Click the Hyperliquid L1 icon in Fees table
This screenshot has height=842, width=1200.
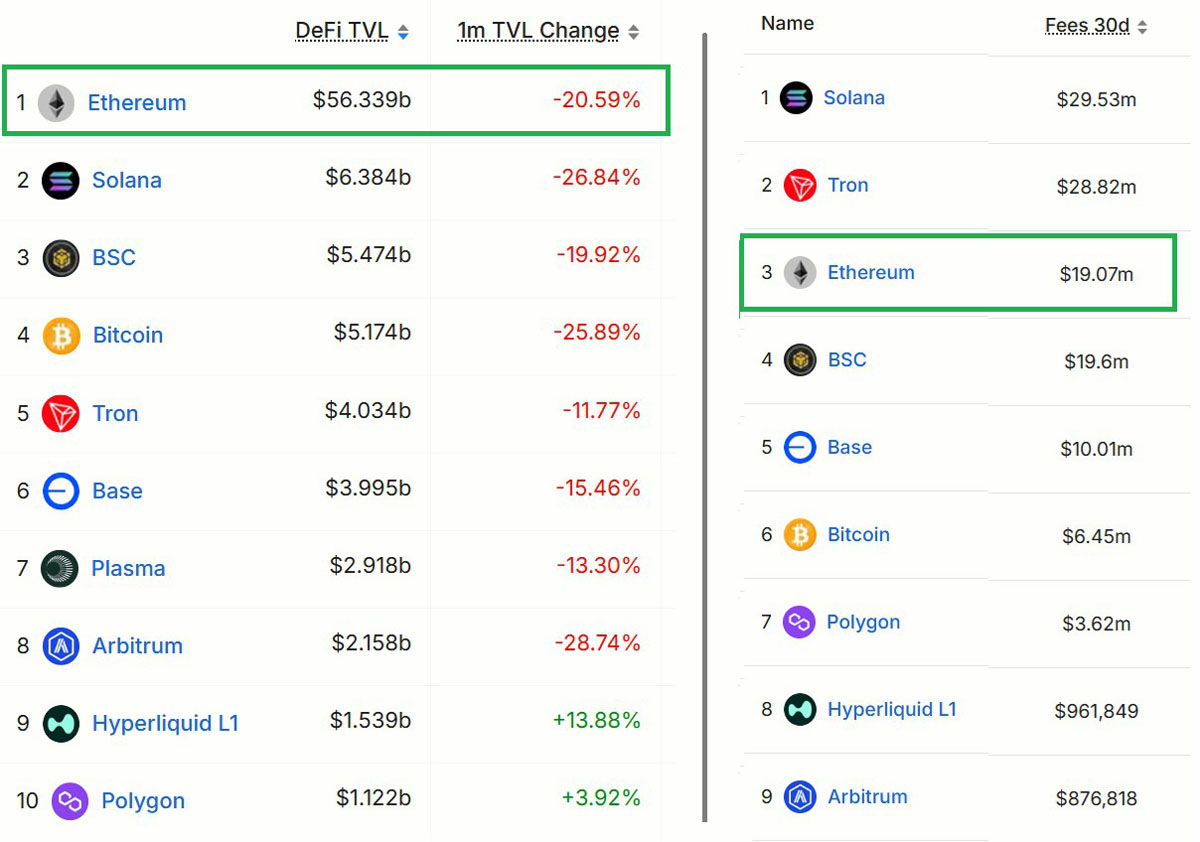[800, 710]
